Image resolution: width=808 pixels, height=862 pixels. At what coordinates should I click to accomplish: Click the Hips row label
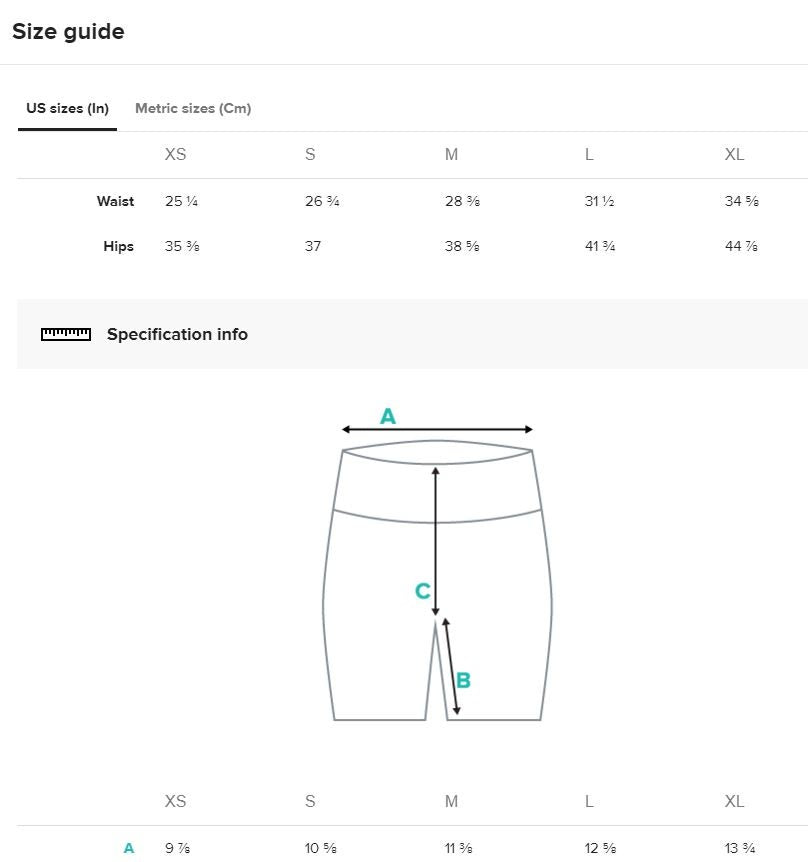point(118,246)
